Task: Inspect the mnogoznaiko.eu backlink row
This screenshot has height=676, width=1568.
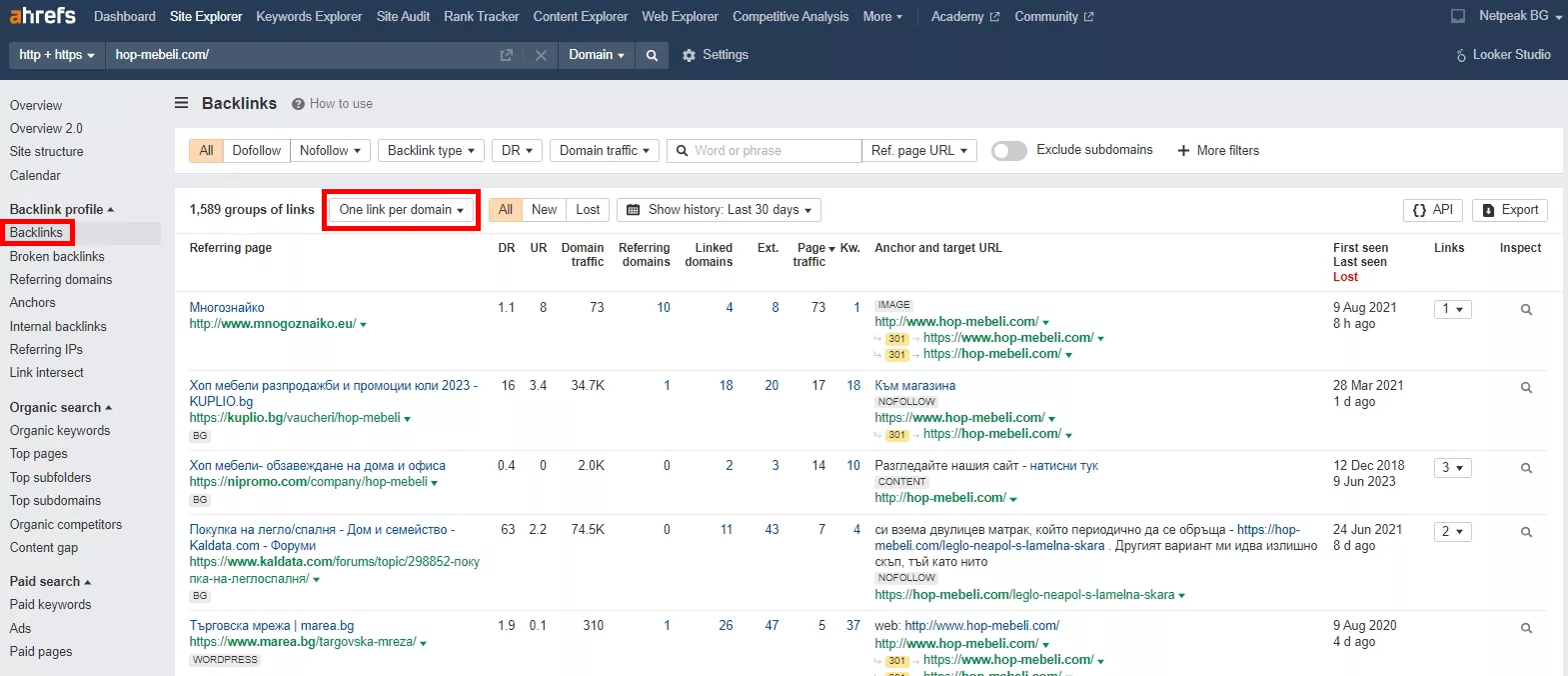Action: [x=1526, y=310]
